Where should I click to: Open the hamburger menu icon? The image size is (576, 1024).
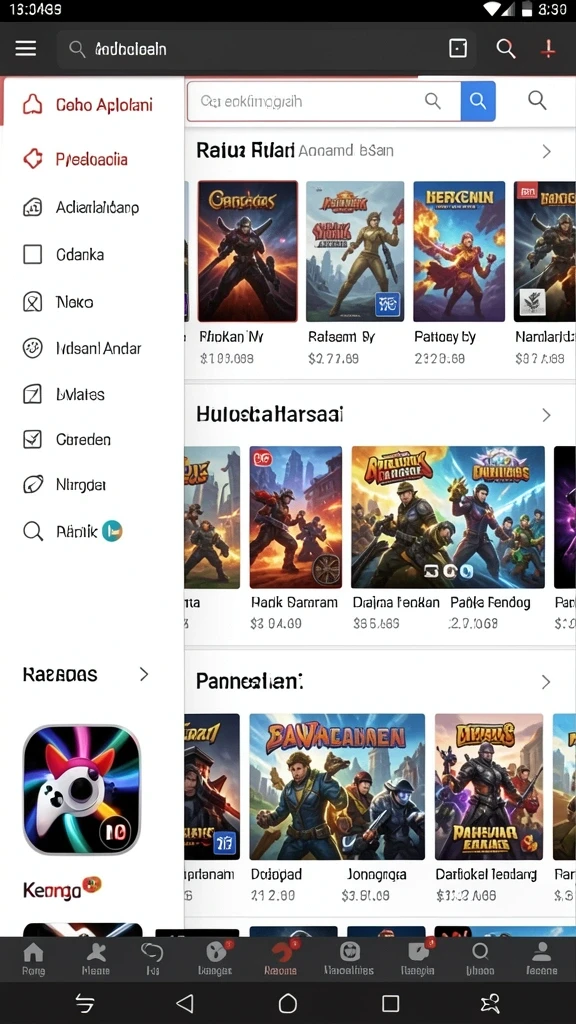[x=25, y=48]
